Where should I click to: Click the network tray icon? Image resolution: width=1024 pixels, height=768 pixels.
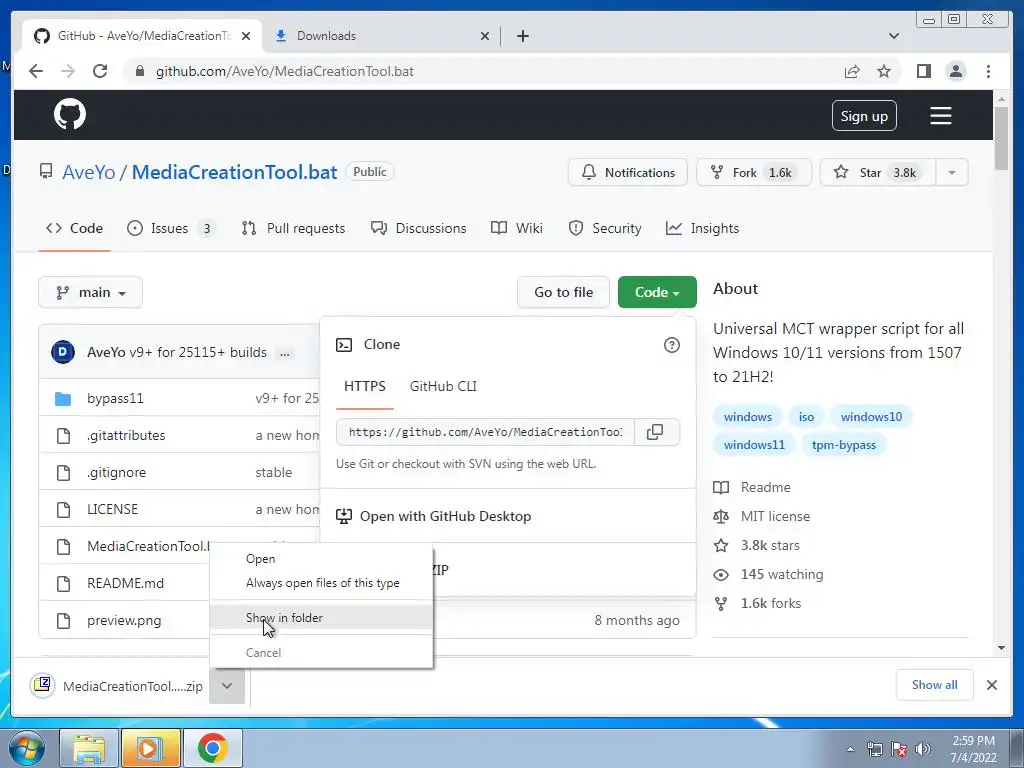pos(874,749)
